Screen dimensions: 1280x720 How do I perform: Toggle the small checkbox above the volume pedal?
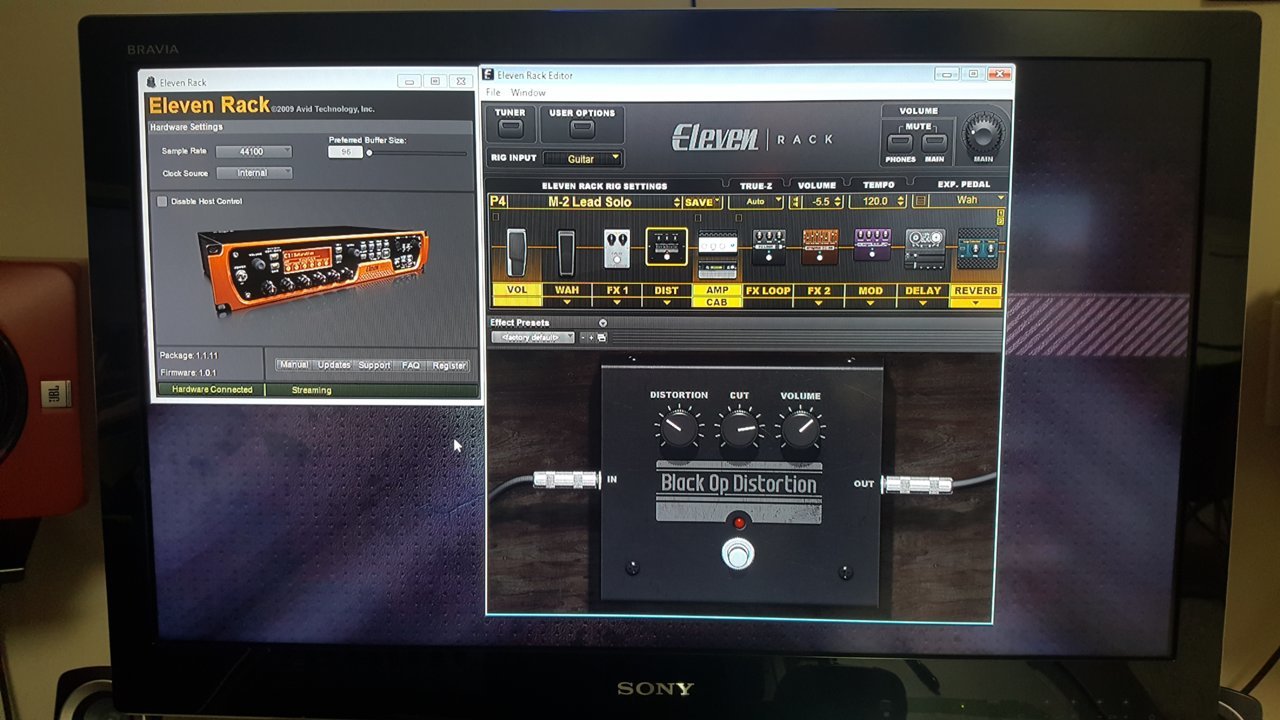pyautogui.click(x=495, y=217)
